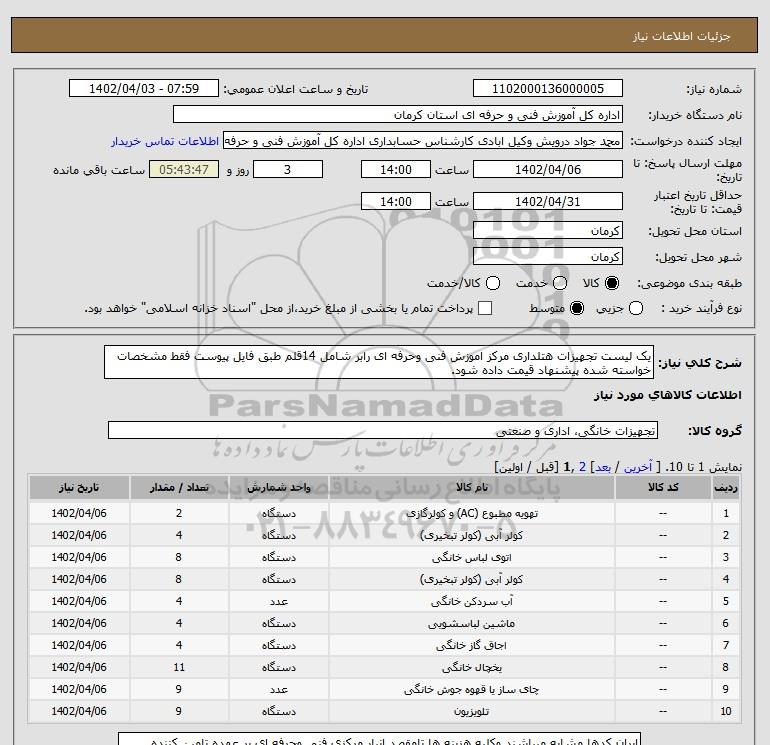Viewport: 770px width, 745px height.
Task: Click remaining time countdown 05:43:47
Action: (x=184, y=170)
